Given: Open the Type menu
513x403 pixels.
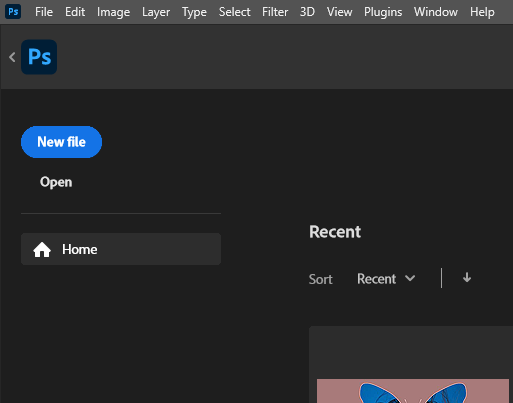Looking at the screenshot, I should (x=194, y=12).
